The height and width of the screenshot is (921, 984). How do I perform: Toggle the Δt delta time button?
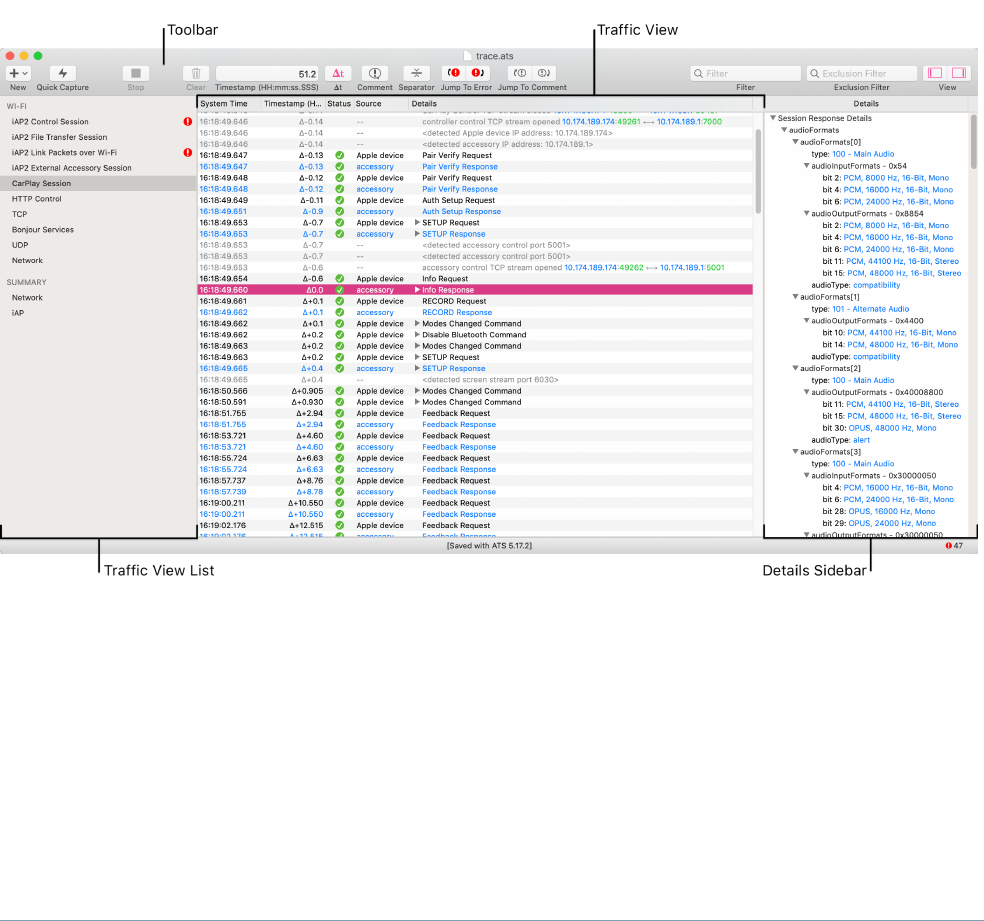338,73
